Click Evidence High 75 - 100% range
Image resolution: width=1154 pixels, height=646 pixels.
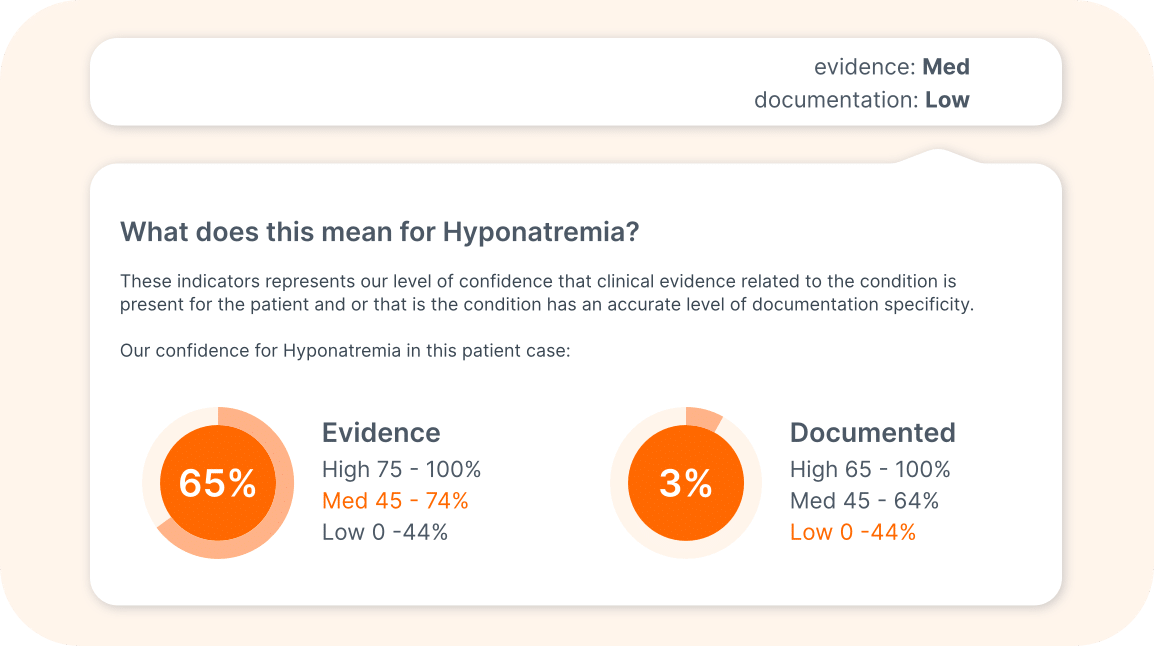coord(401,469)
